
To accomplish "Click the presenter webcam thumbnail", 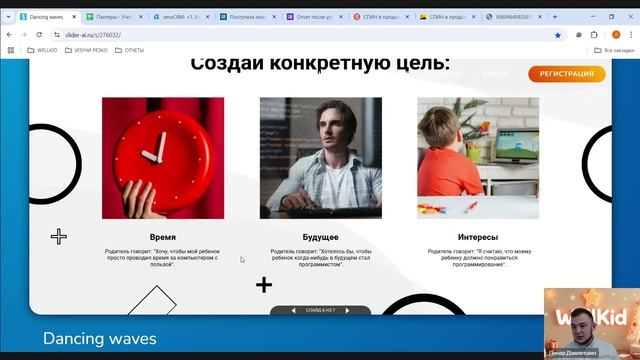I will [592, 324].
